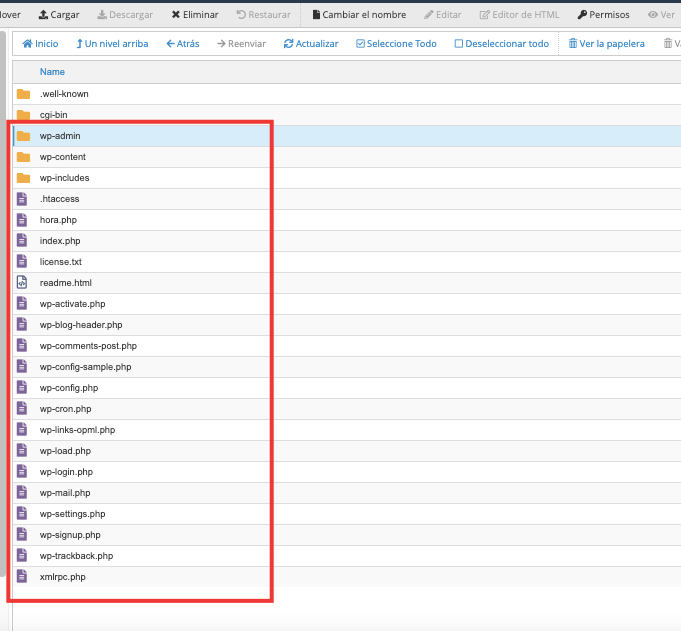Select the wp-admin folder name
Image resolution: width=681 pixels, height=631 pixels.
[60, 136]
